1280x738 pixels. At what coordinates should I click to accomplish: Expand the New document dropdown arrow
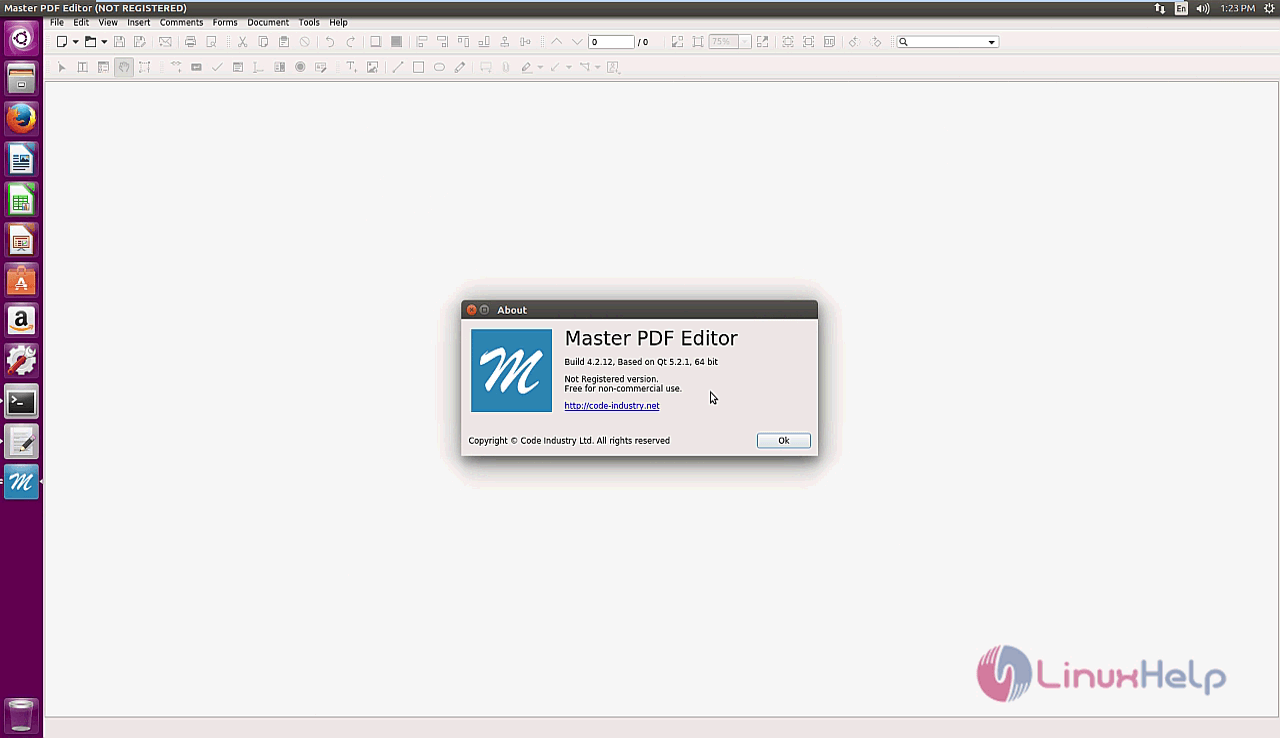click(x=75, y=42)
